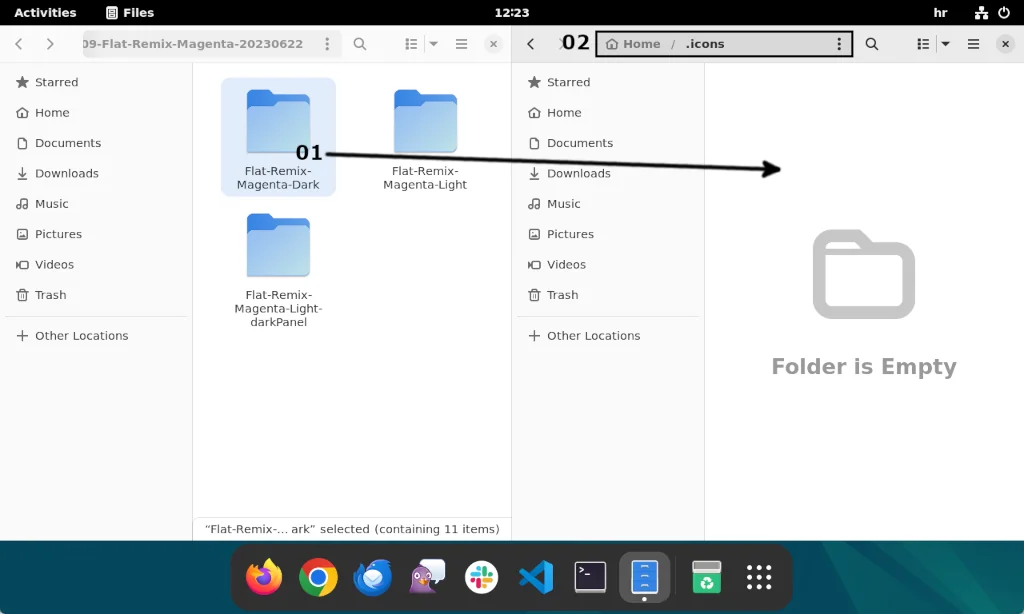Open the path bar menu next to .icons
This screenshot has width=1024, height=614.
pyautogui.click(x=838, y=43)
